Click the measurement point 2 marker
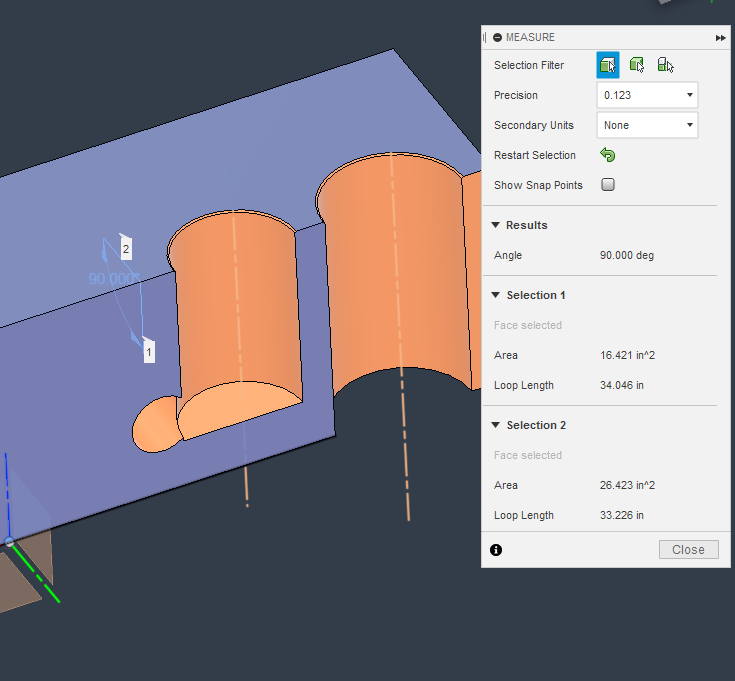Viewport: 735px width, 681px height. tap(126, 248)
